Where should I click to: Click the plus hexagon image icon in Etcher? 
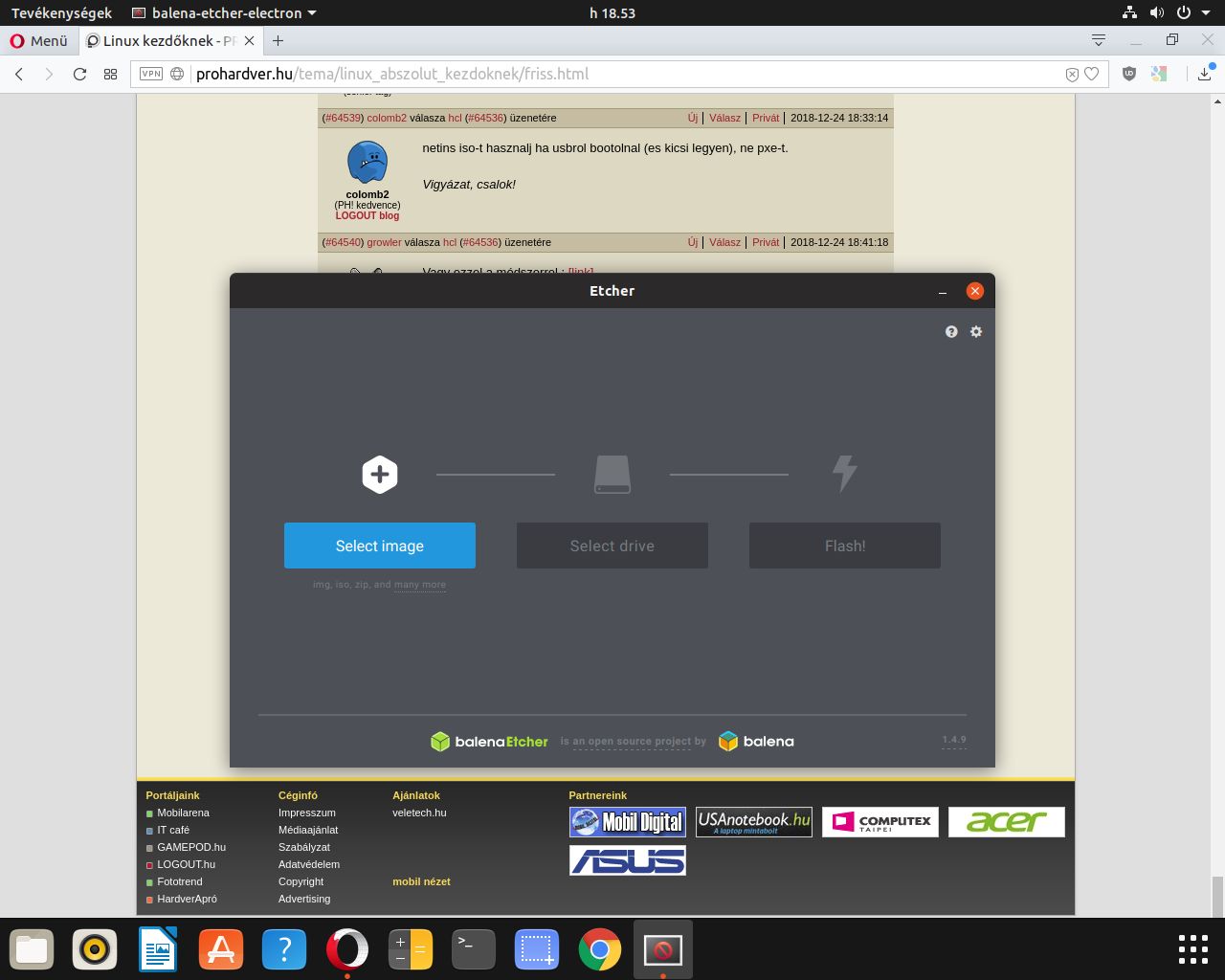(x=380, y=475)
